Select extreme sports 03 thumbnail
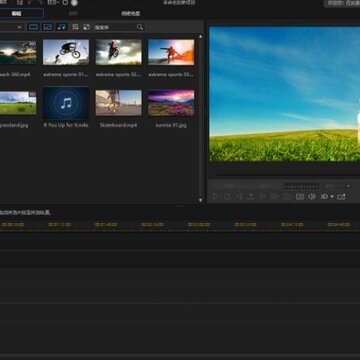The image size is (360, 360). point(171,52)
